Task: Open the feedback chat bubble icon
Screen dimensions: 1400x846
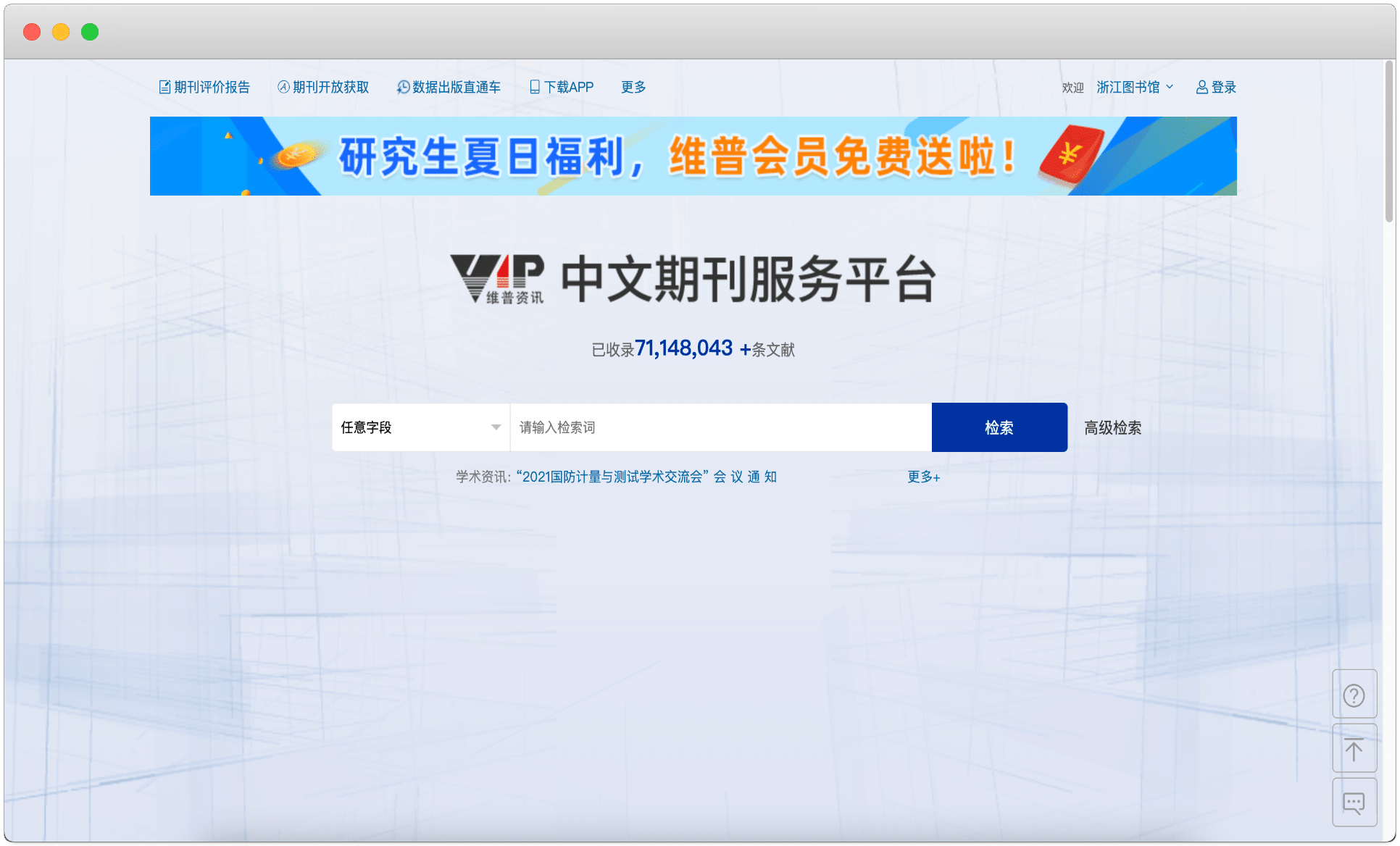Action: coord(1354,803)
